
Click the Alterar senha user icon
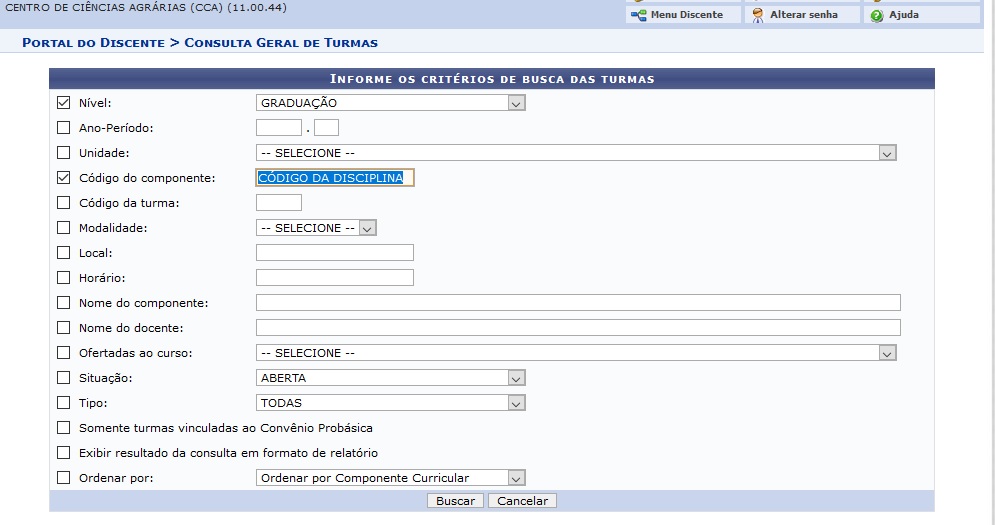[758, 15]
